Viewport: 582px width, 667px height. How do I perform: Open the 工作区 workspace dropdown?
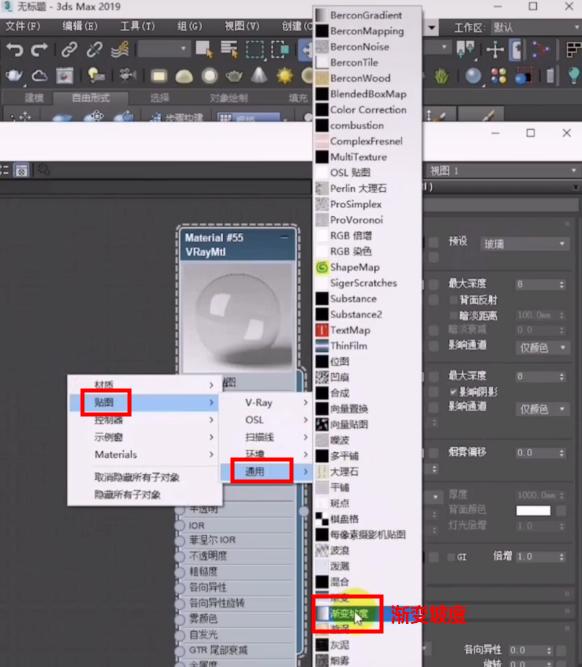(536, 28)
